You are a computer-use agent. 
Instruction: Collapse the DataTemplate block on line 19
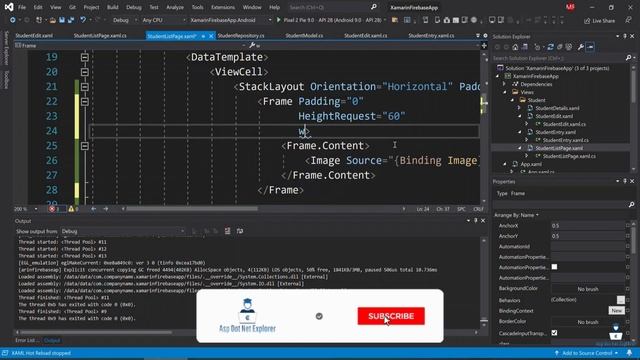(84, 57)
